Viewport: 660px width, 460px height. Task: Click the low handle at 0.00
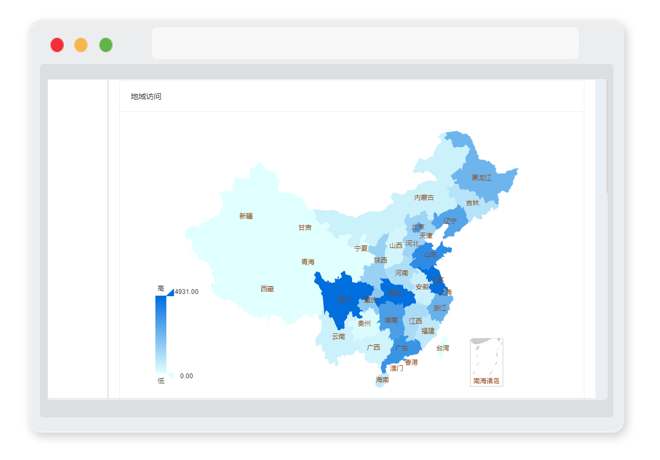click(170, 375)
